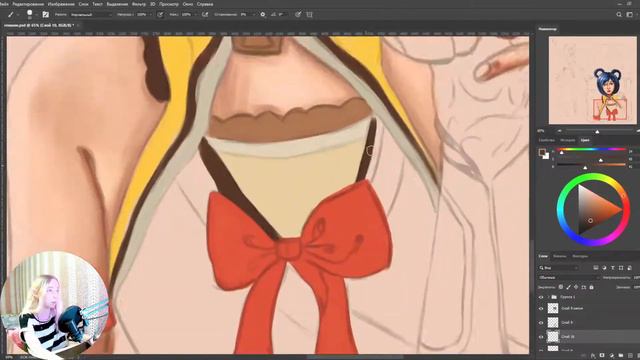Image resolution: width=640 pixels, height=360 pixels.
Task: Open the 3D menu
Action: click(x=153, y=4)
